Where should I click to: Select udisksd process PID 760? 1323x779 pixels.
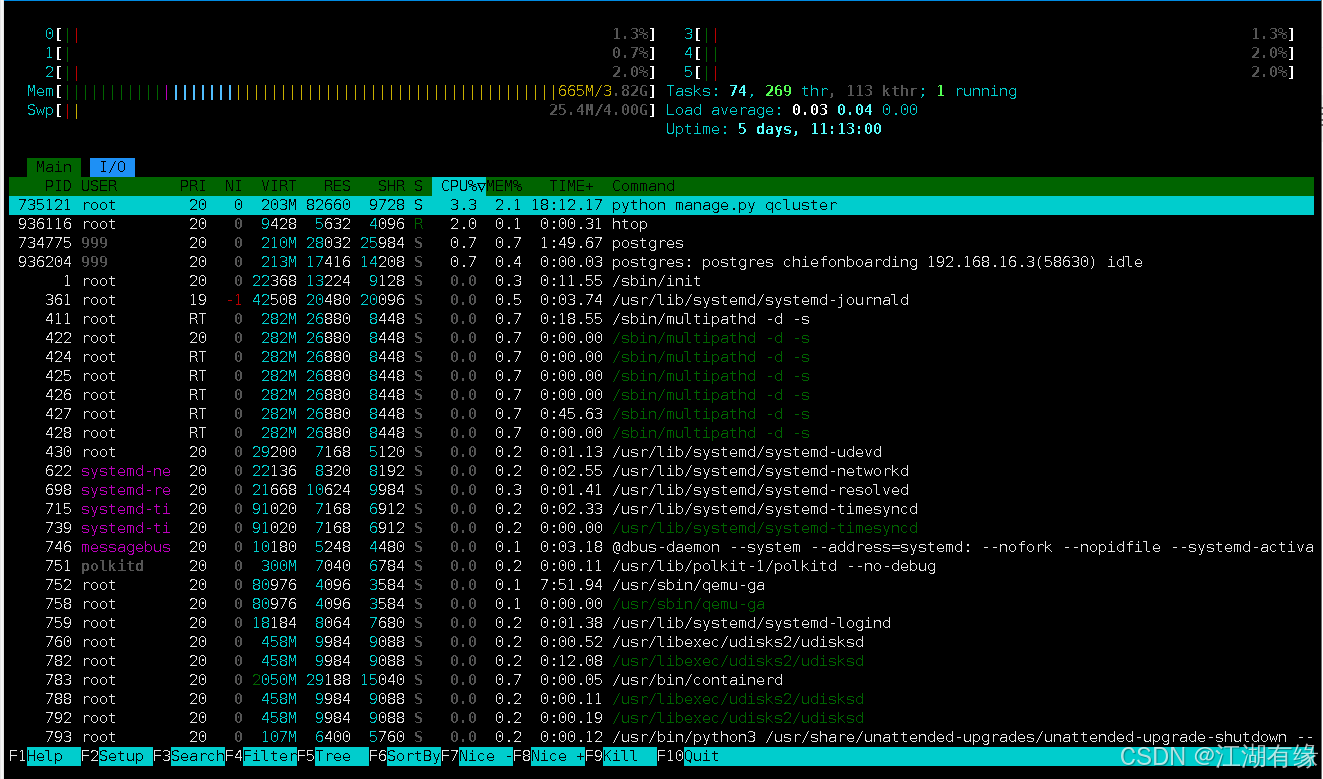coord(661,642)
